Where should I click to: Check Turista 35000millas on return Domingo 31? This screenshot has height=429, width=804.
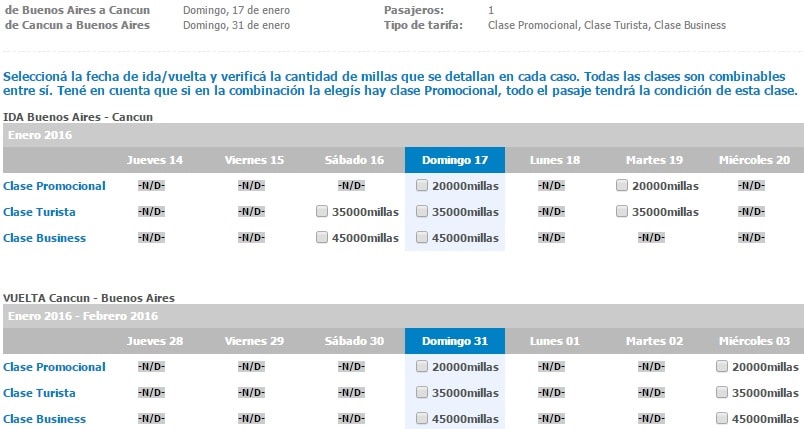click(x=421, y=392)
